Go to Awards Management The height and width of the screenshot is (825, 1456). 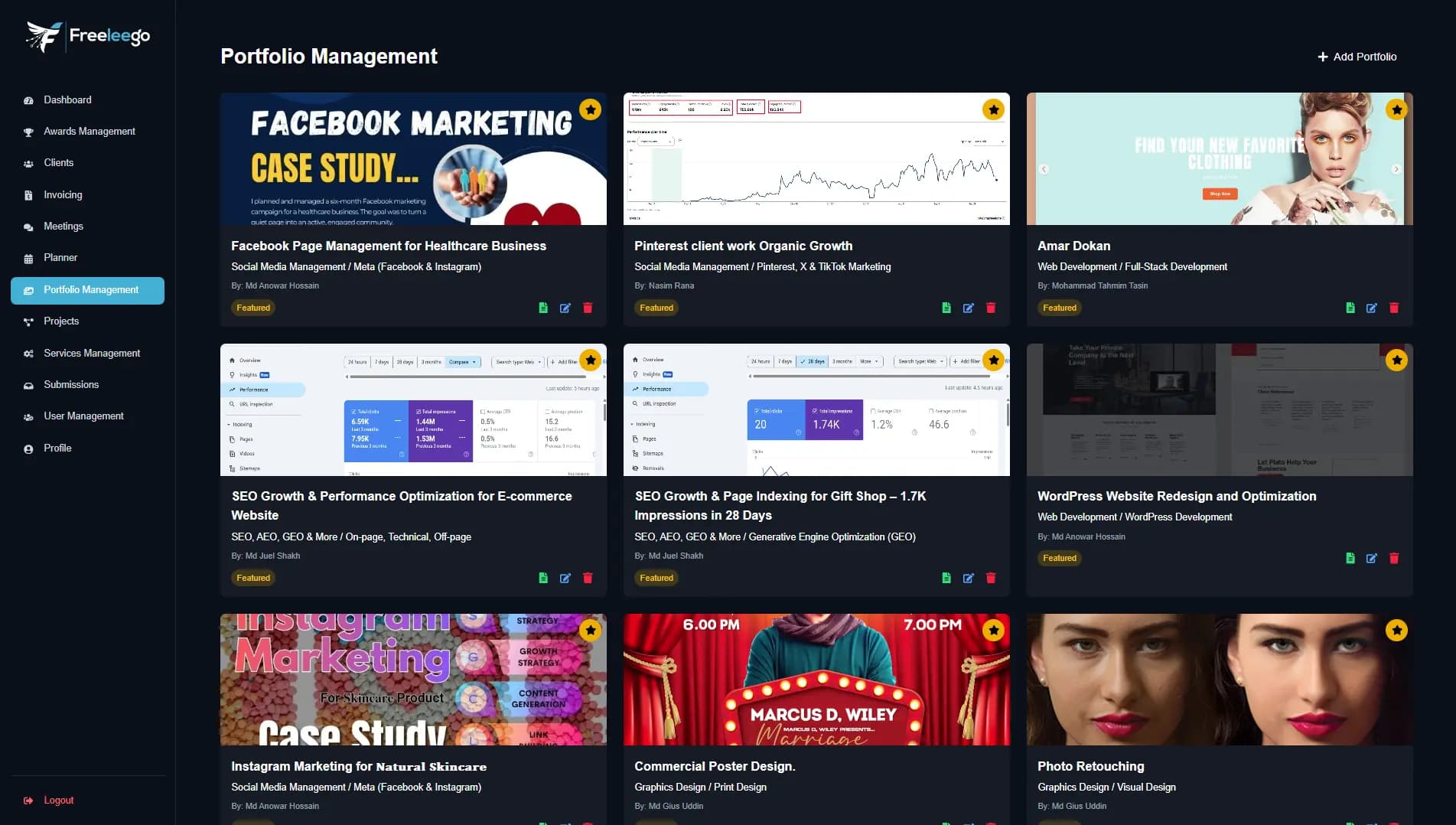(x=87, y=132)
